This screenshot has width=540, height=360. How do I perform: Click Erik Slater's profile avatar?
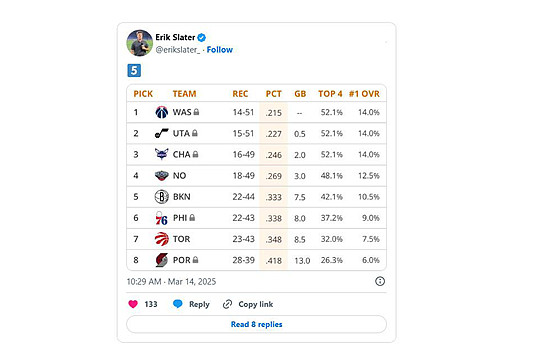pos(139,43)
